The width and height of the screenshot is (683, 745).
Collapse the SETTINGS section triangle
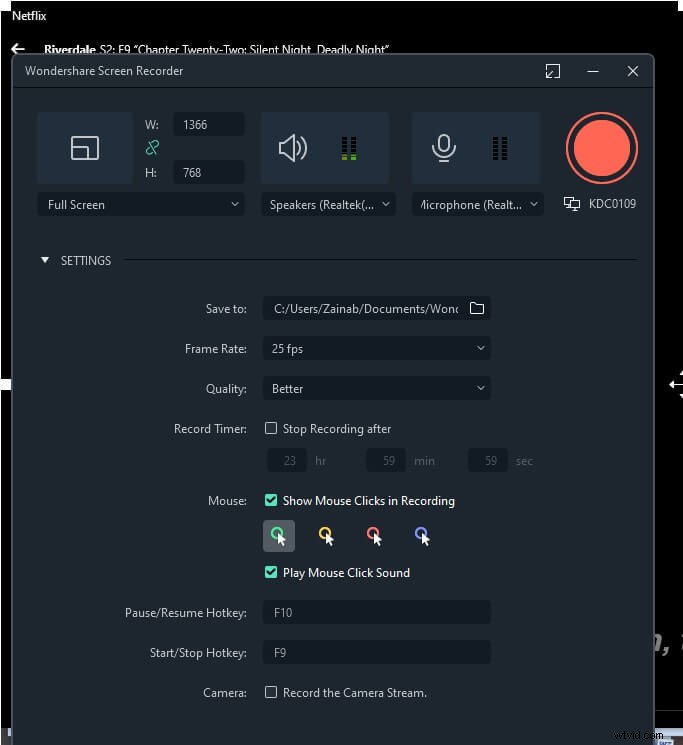pos(45,260)
